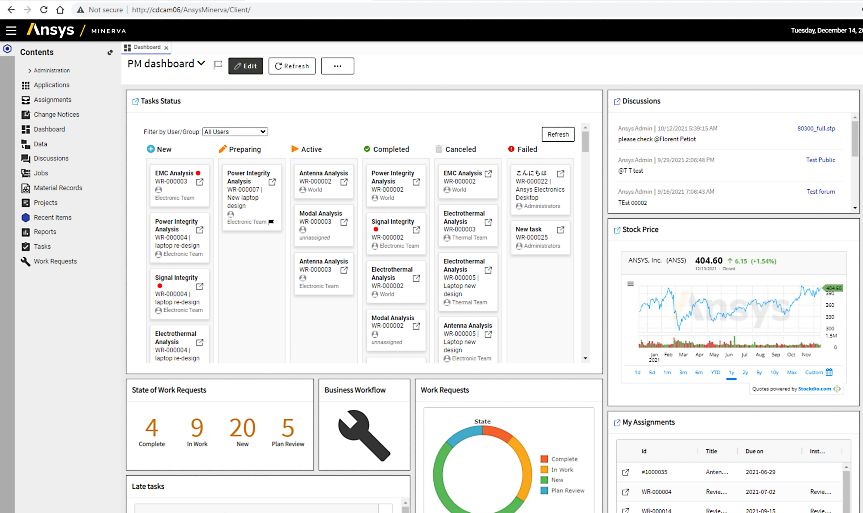
Task: Open Tasks in the sidebar
Action: click(x=42, y=247)
